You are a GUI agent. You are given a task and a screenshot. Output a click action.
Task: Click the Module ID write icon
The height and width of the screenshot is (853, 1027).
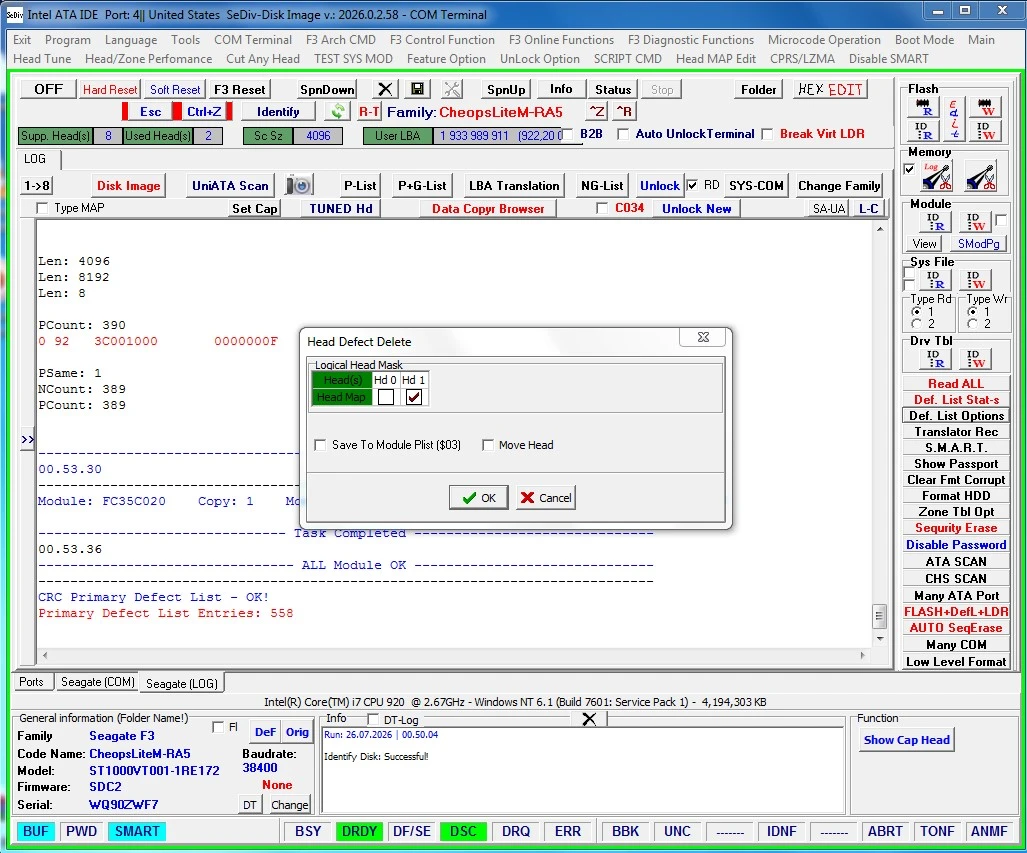975,221
